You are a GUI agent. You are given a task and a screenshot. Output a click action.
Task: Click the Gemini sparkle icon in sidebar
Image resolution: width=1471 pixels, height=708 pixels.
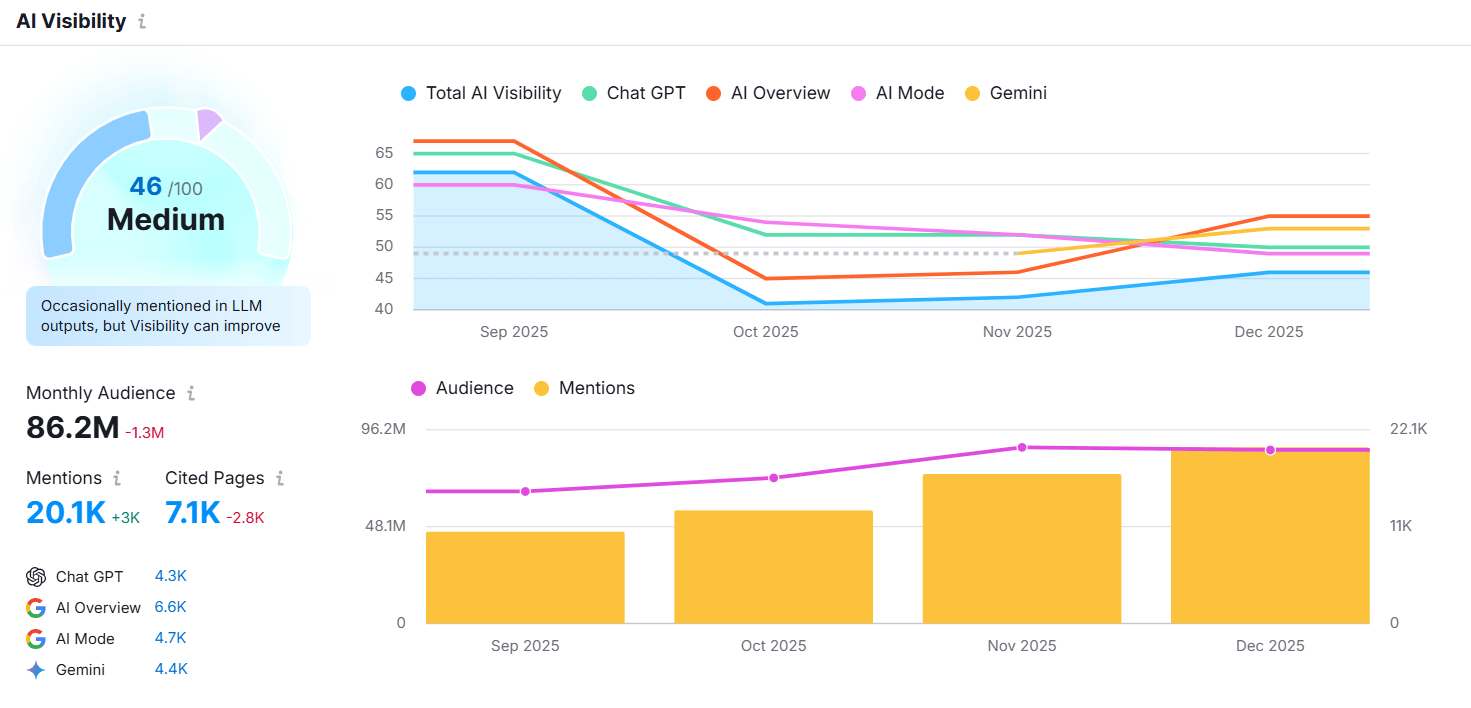coord(36,669)
